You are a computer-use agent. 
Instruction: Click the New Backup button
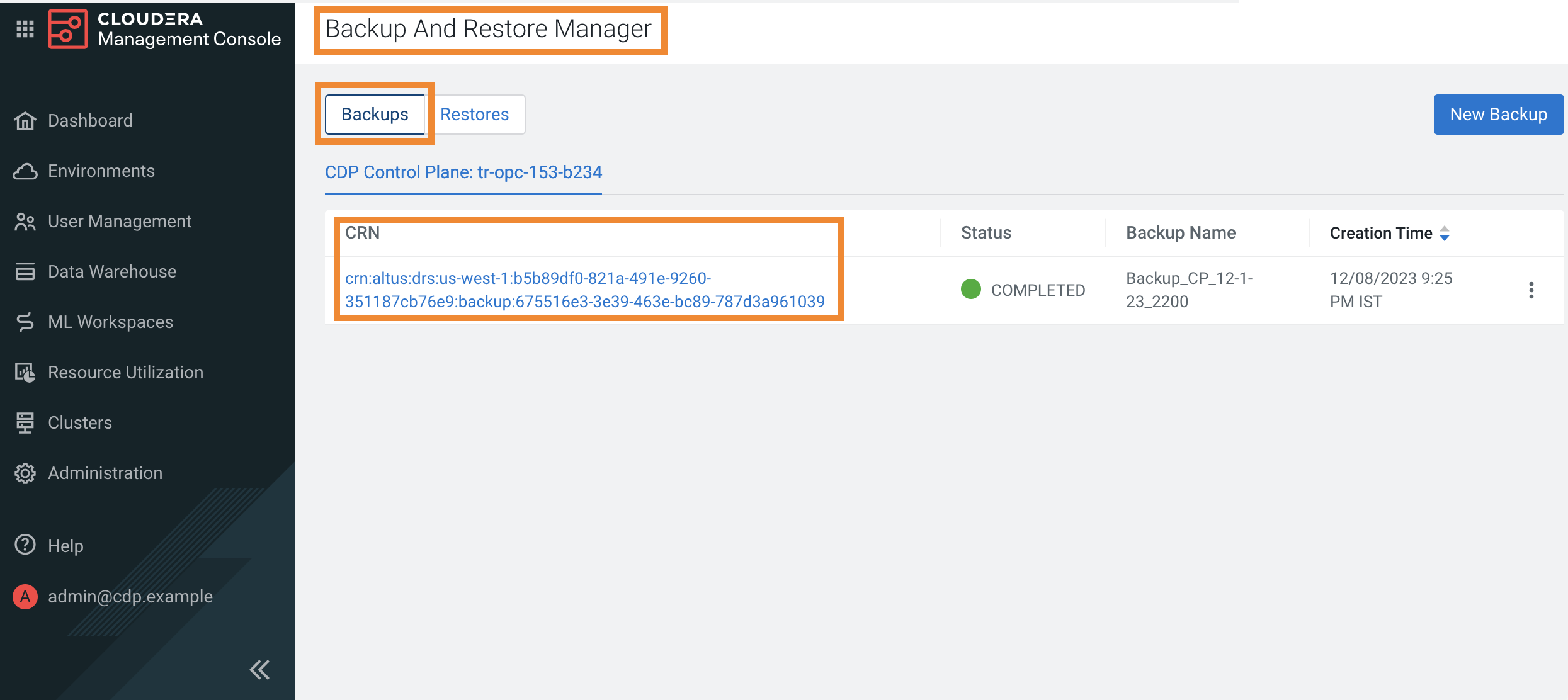tap(1499, 114)
